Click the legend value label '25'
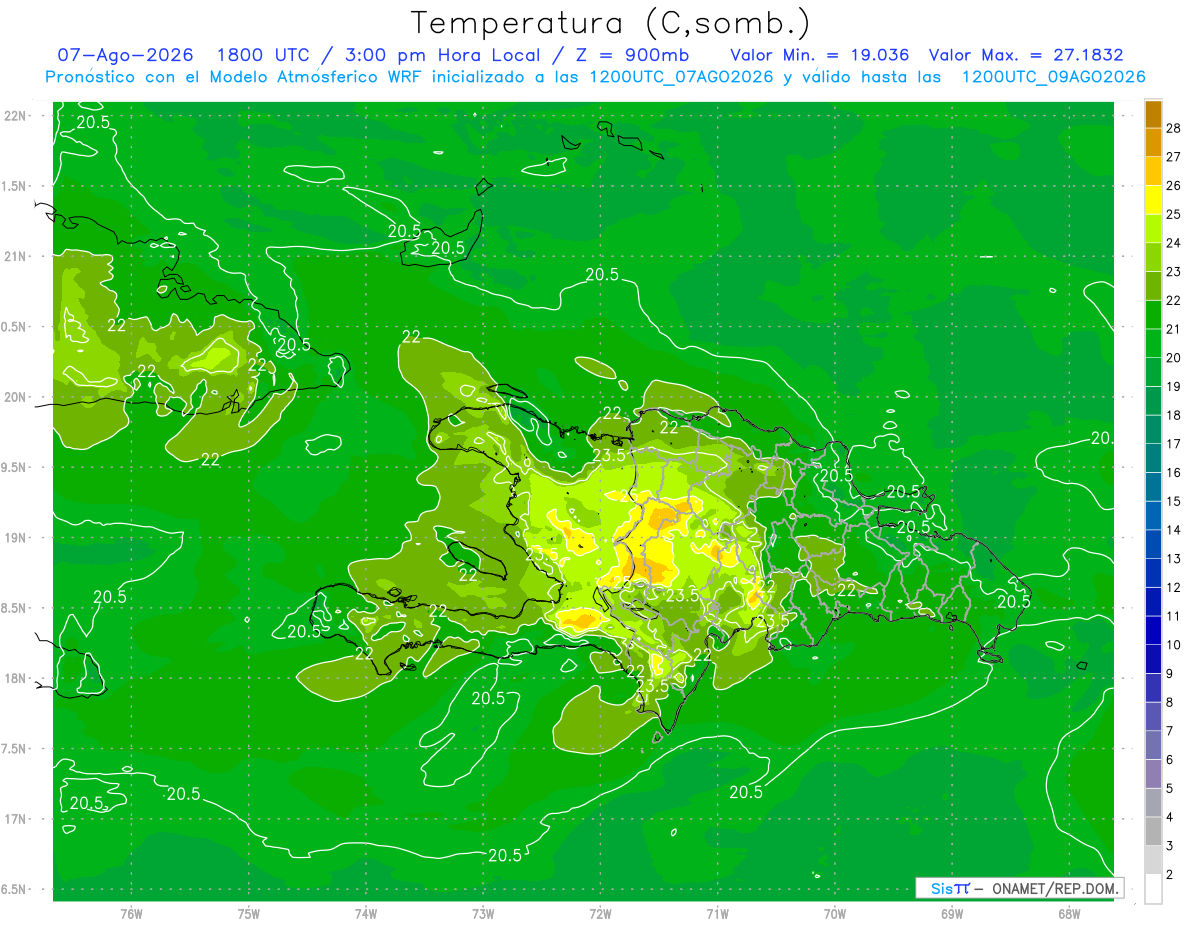1200x927 pixels. click(1174, 214)
